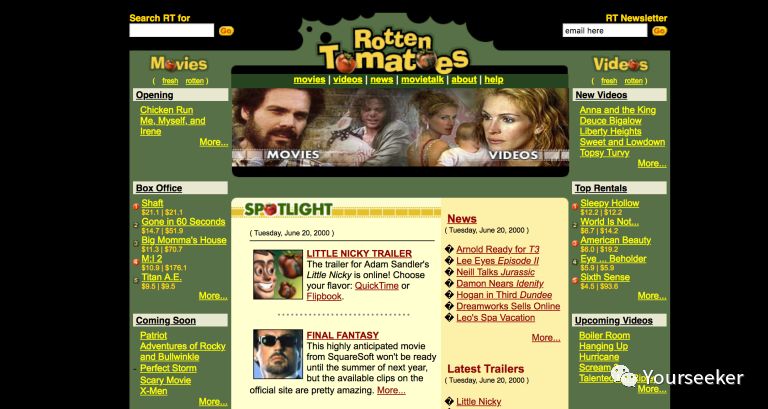Expand More under Opening movies
The image size is (768, 409).
[213, 142]
